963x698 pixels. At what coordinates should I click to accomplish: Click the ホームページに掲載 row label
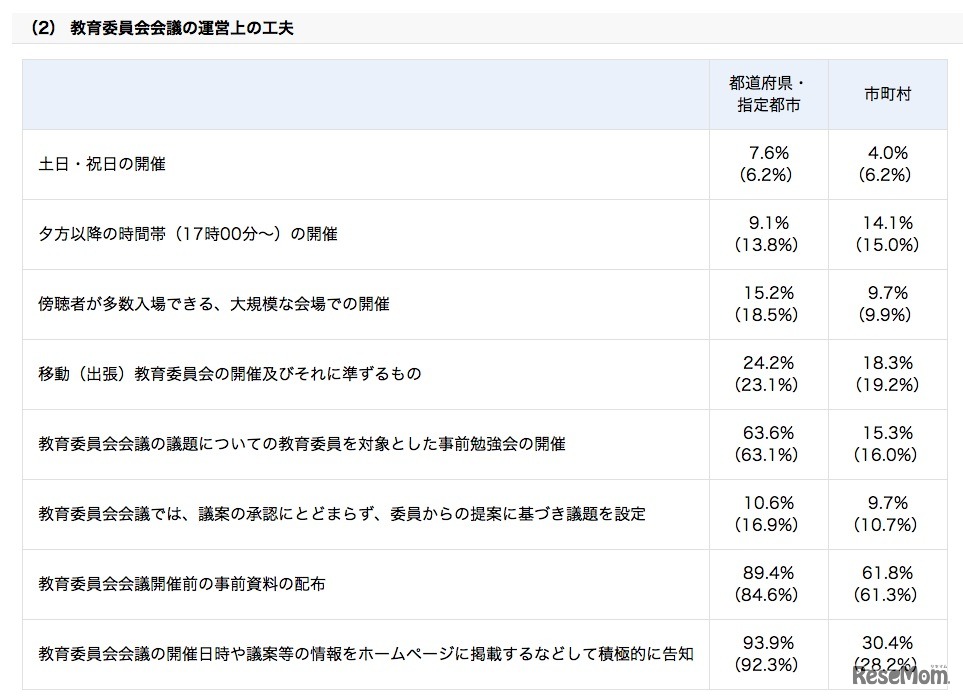click(366, 653)
